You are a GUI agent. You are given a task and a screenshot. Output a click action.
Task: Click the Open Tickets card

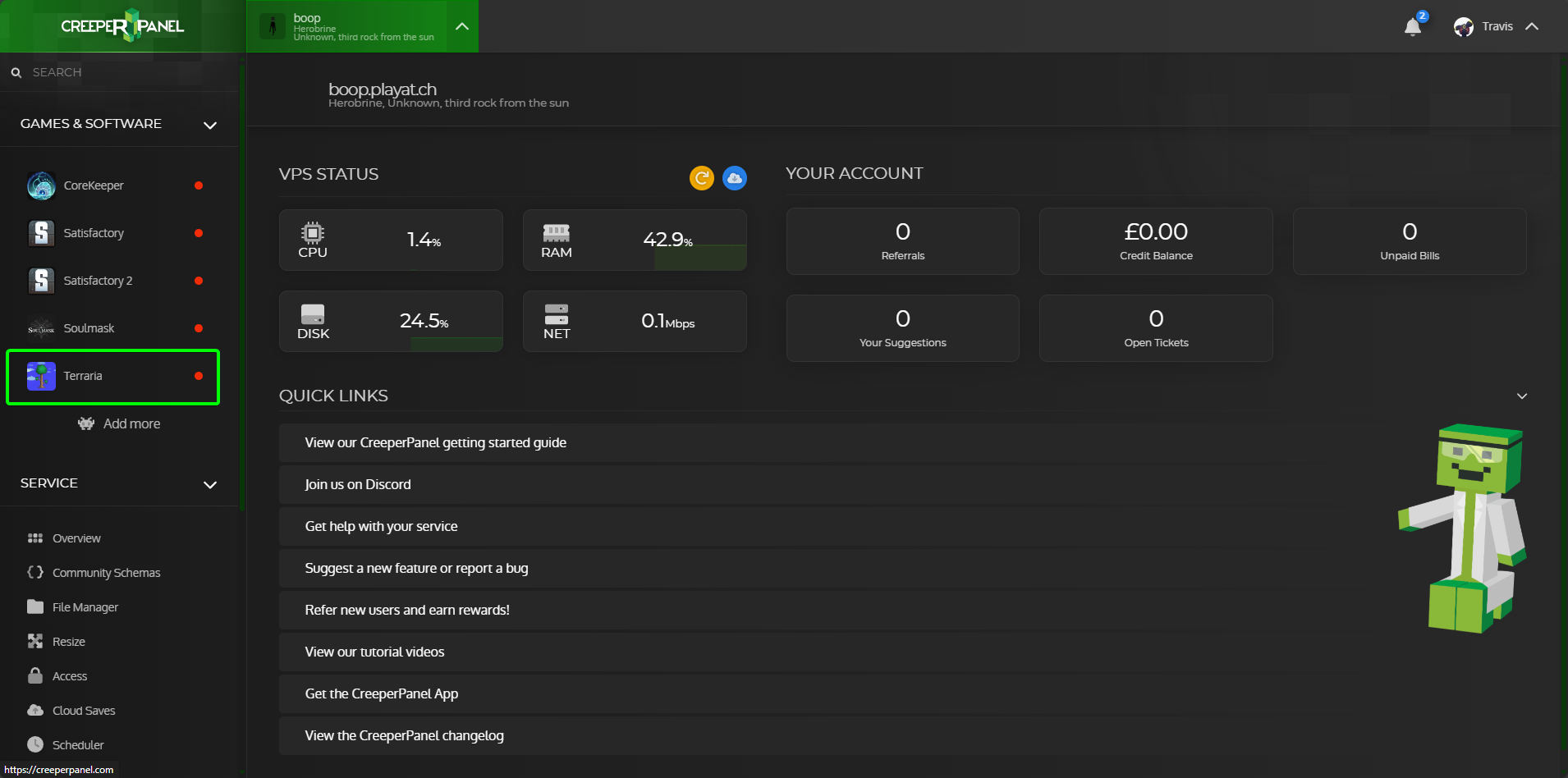1156,328
